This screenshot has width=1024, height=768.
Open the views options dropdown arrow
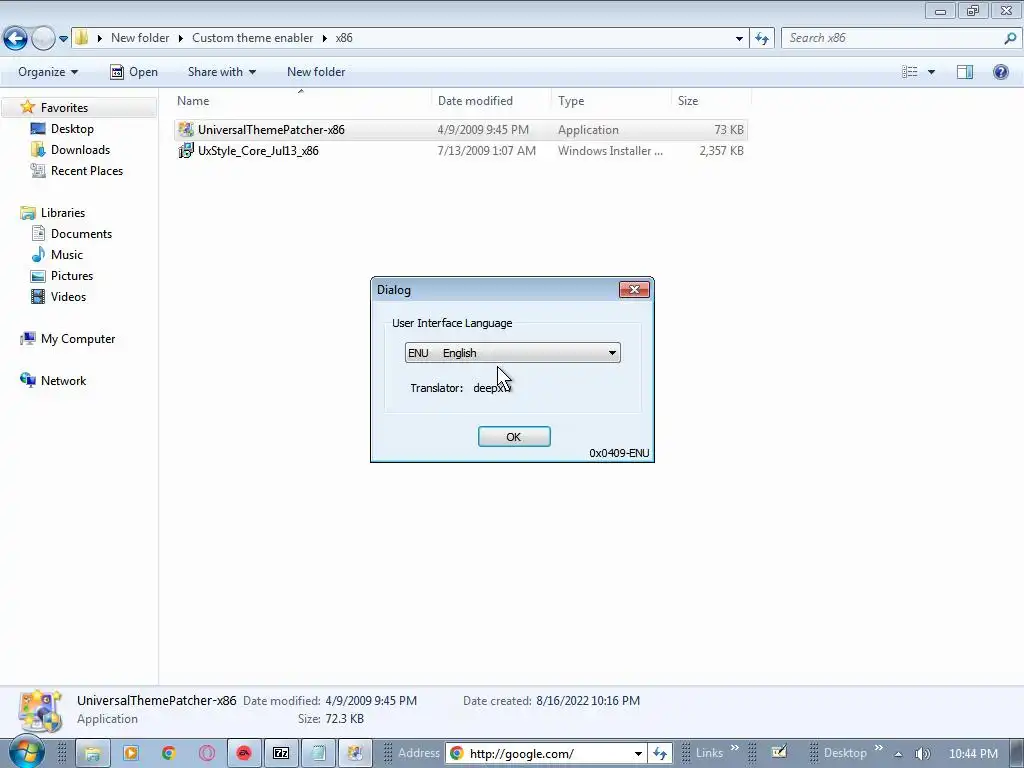[931, 72]
